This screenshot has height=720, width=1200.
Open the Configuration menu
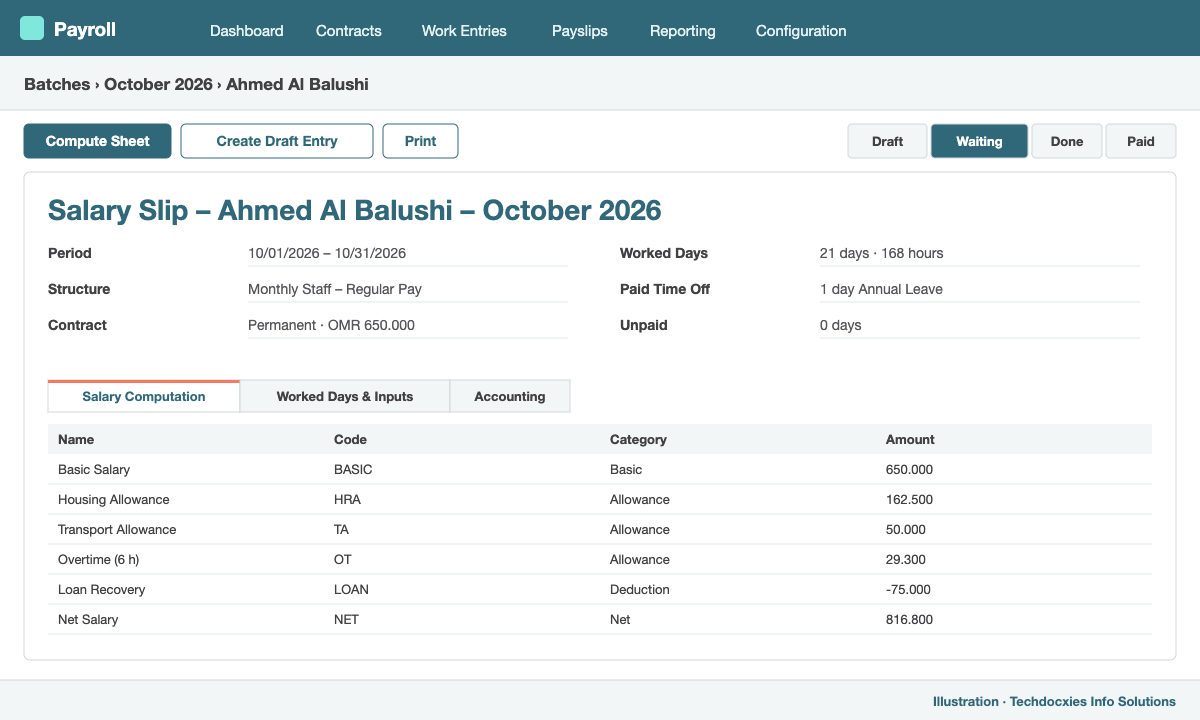pos(801,31)
